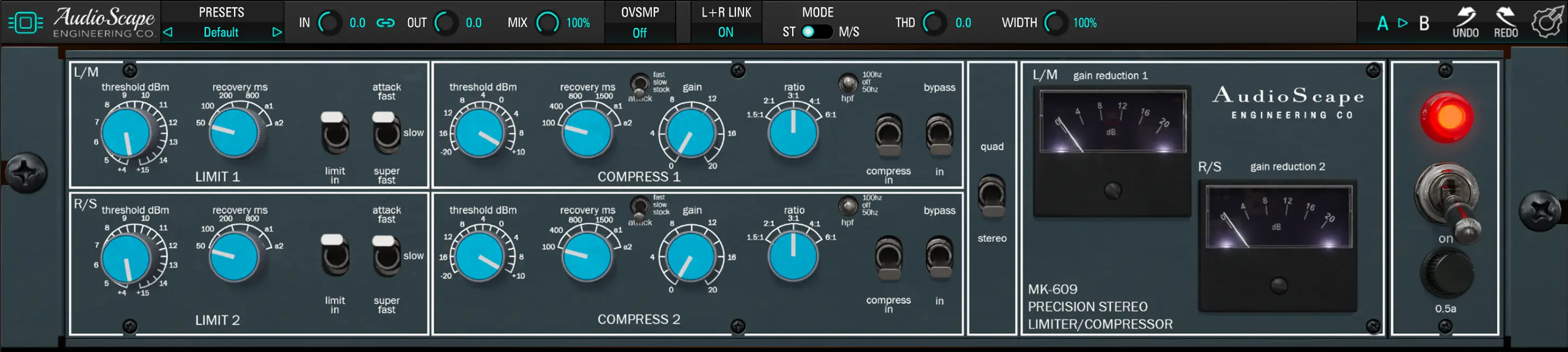Toggle Compress 2 bypass in switch
The height and width of the screenshot is (352, 1568).
pos(939,258)
